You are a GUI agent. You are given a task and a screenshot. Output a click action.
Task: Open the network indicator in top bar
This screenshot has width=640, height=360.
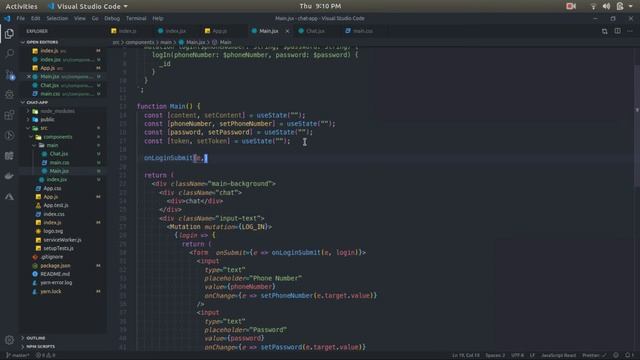tap(593, 6)
